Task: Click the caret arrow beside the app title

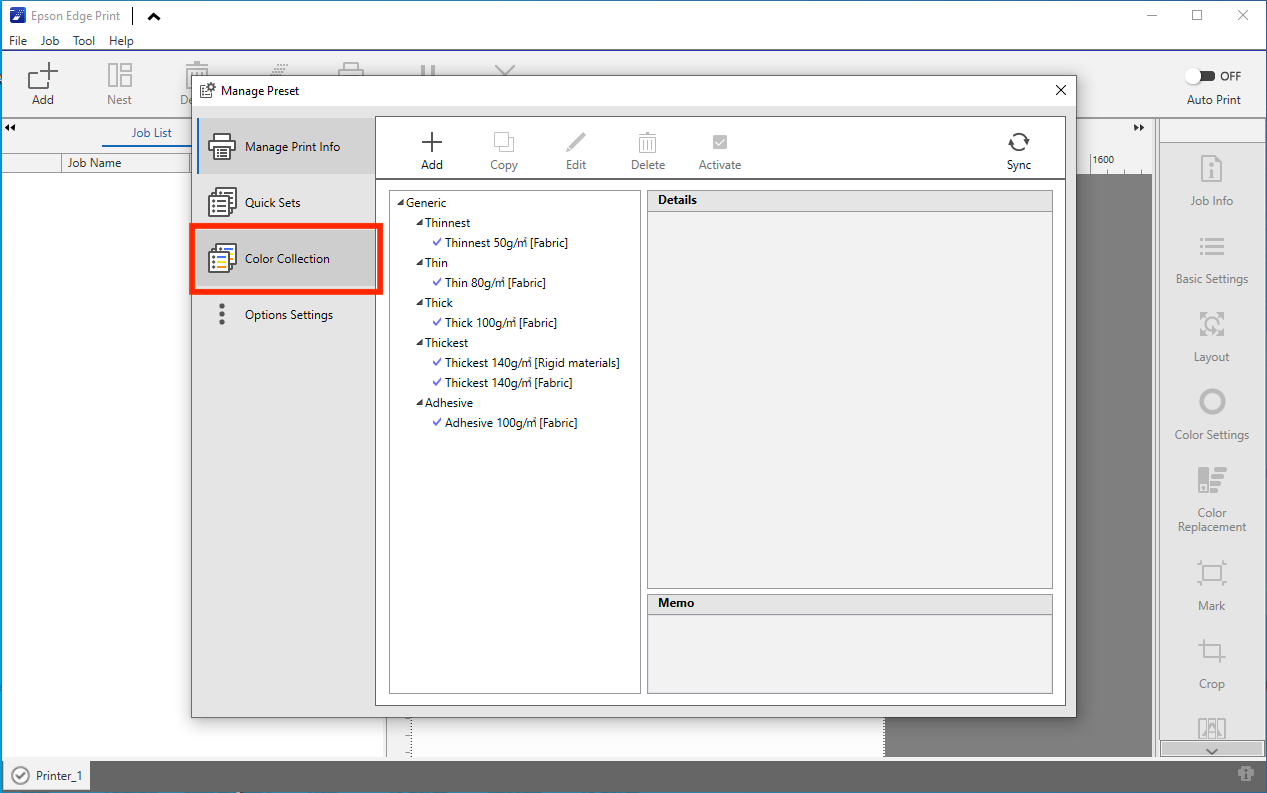Action: (x=153, y=16)
